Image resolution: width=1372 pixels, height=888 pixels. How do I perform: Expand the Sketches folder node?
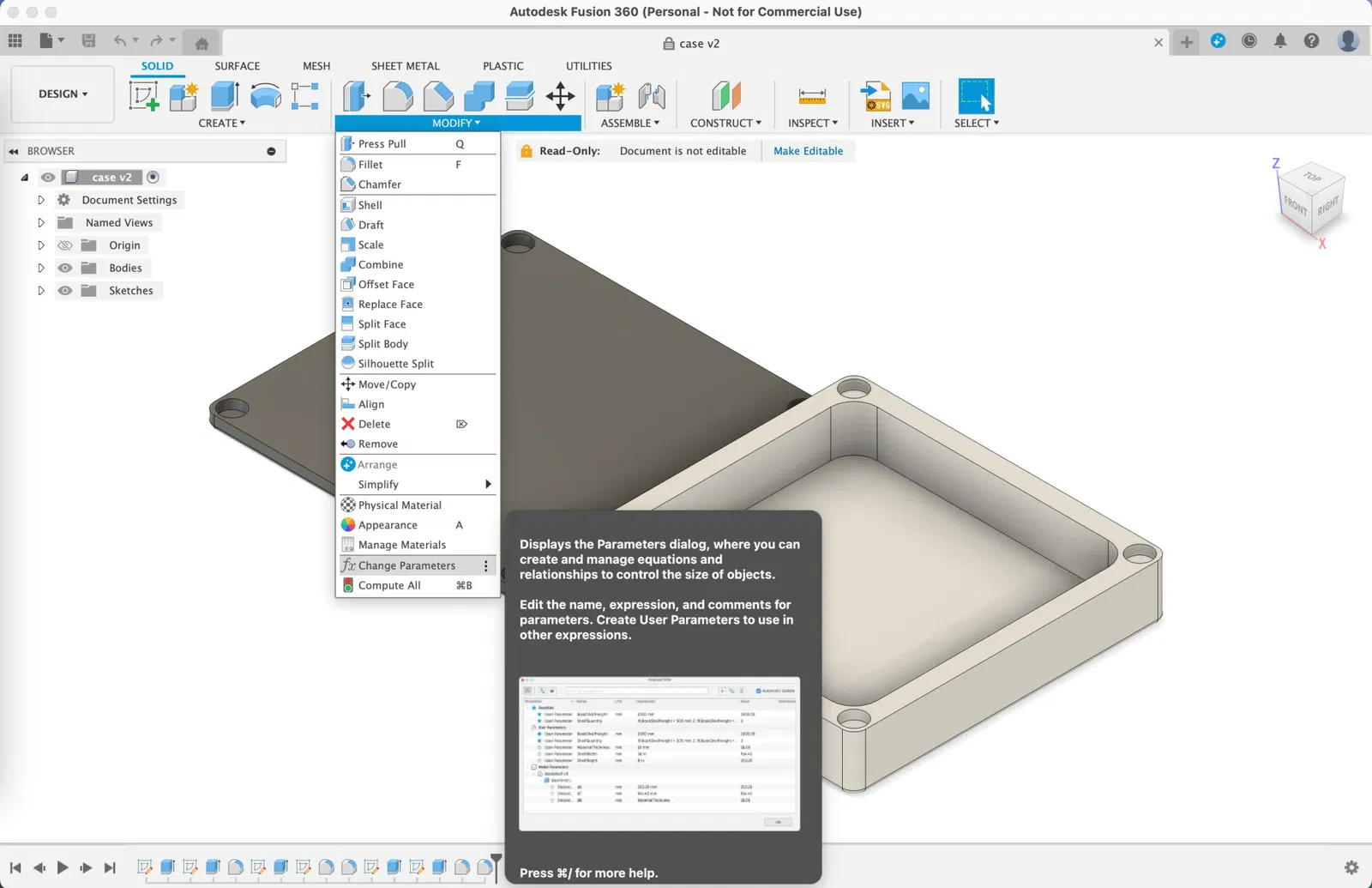click(40, 291)
